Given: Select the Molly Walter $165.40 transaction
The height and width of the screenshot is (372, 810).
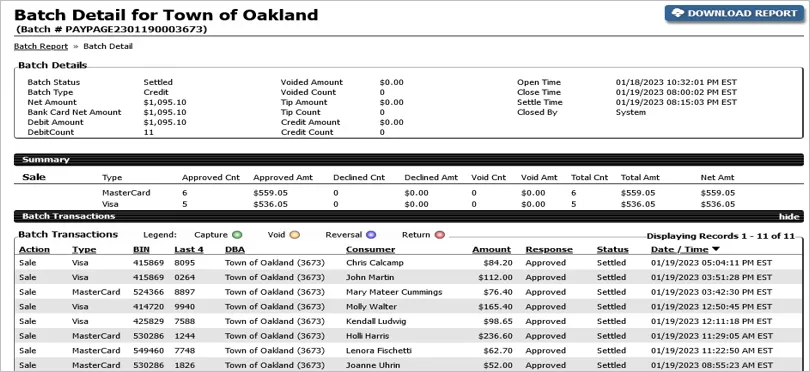Looking at the screenshot, I should pyautogui.click(x=409, y=306).
